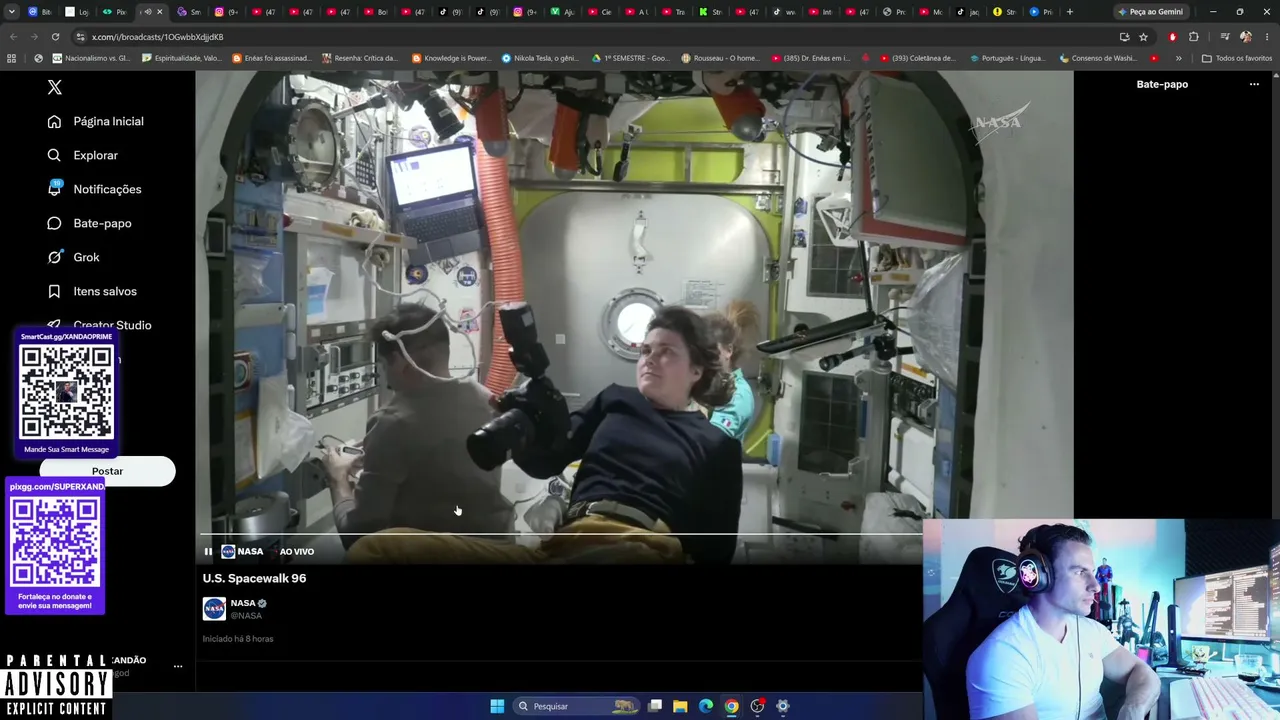Viewport: 1280px width, 720px height.
Task: Open Português - Língua... bookmark
Action: pos(1007,58)
